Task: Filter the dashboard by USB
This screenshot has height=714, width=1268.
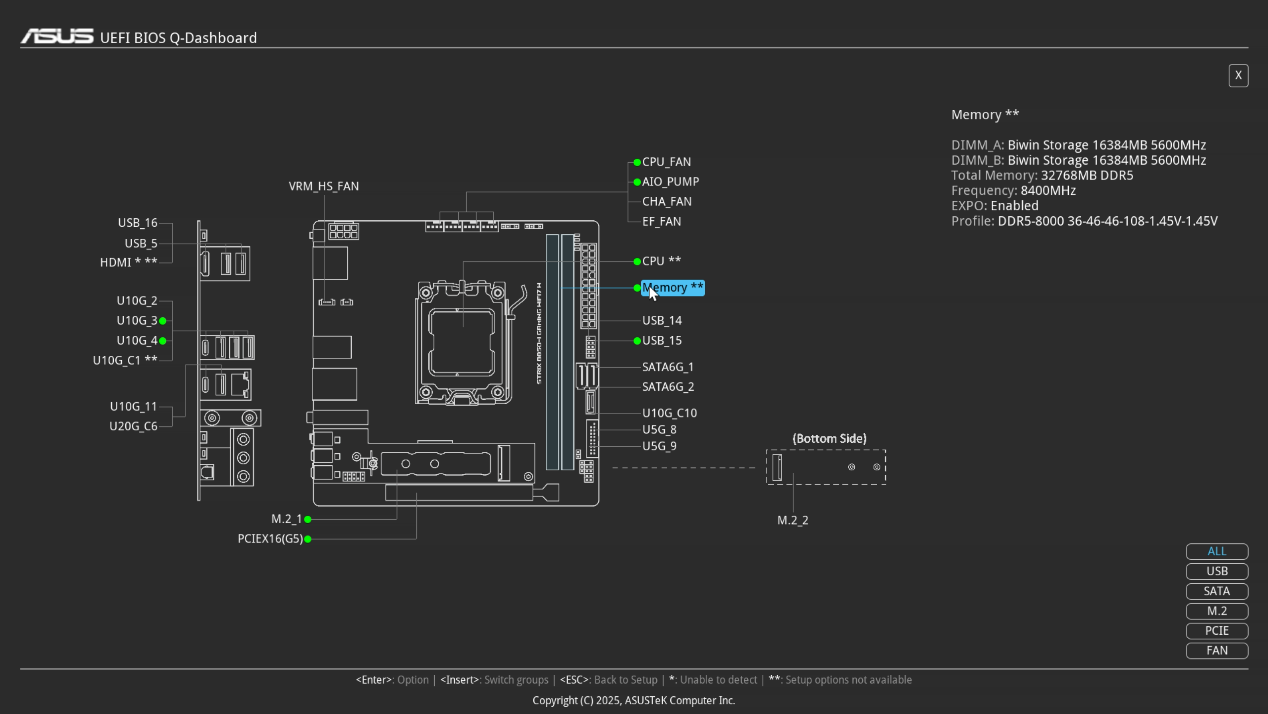Action: [x=1217, y=571]
